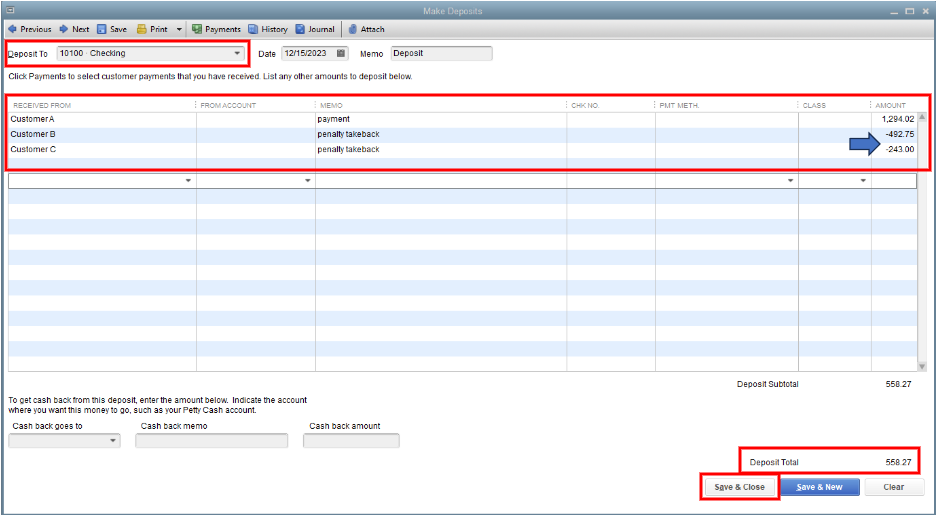Go to the Previous deposit
Image resolution: width=936 pixels, height=516 pixels.
pyautogui.click(x=29, y=29)
